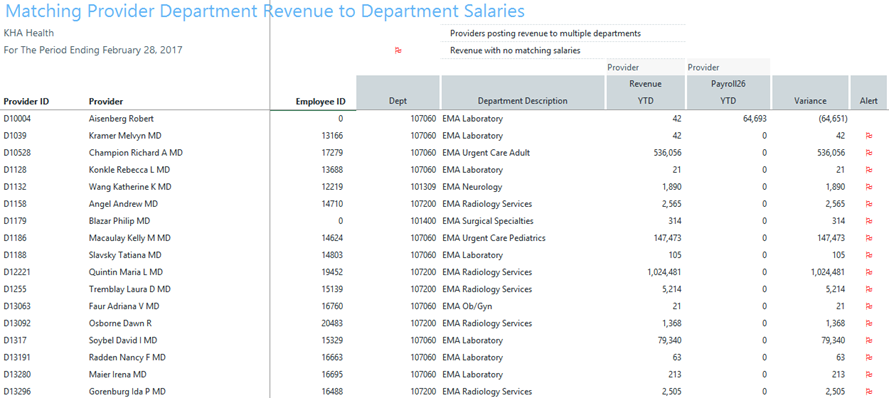The image size is (889, 398).
Task: Click alert flag for Soybel David I MD
Action: (868, 341)
